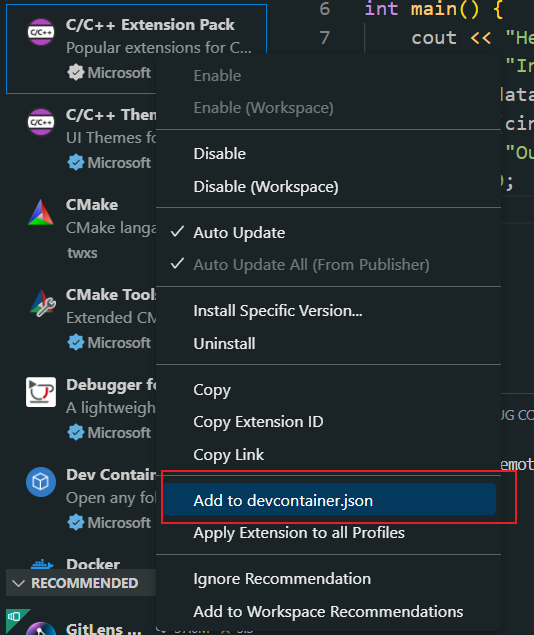Click the Dev Containers cube icon

41,482
